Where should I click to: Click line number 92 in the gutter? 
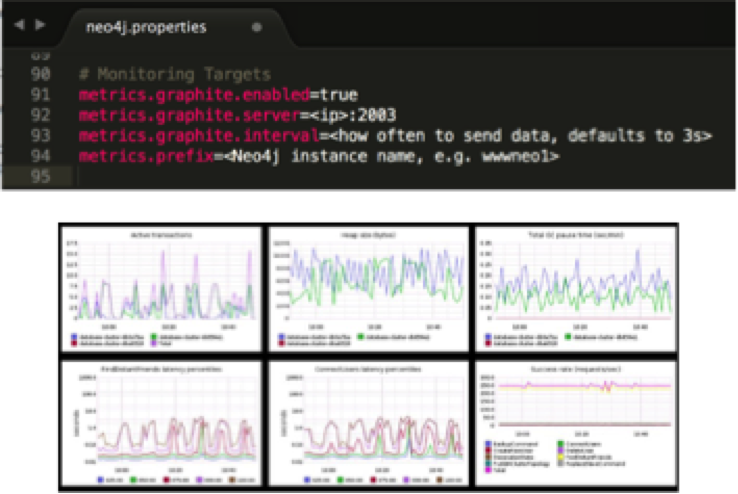40,115
